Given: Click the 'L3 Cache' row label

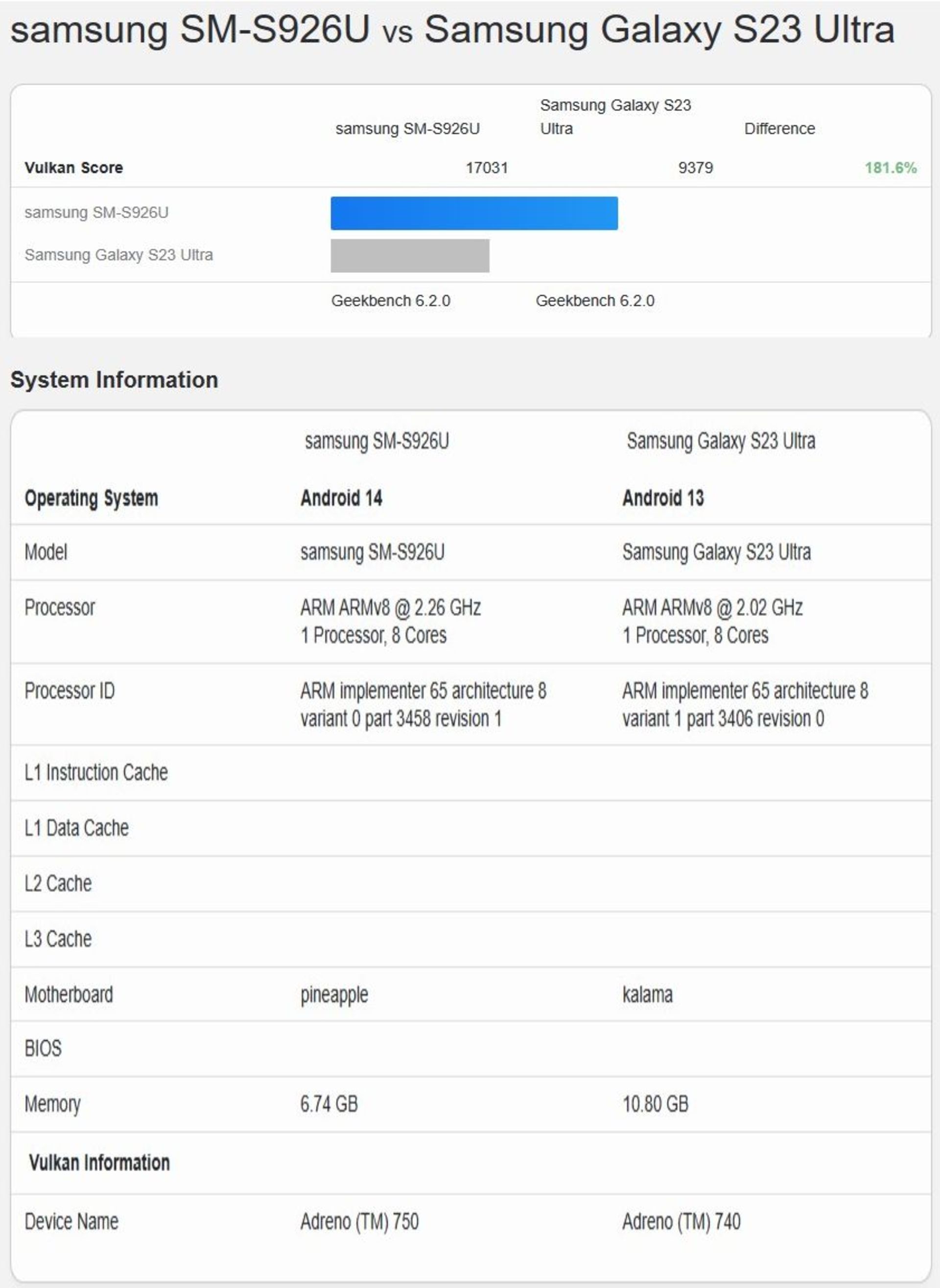Looking at the screenshot, I should pos(58,939).
